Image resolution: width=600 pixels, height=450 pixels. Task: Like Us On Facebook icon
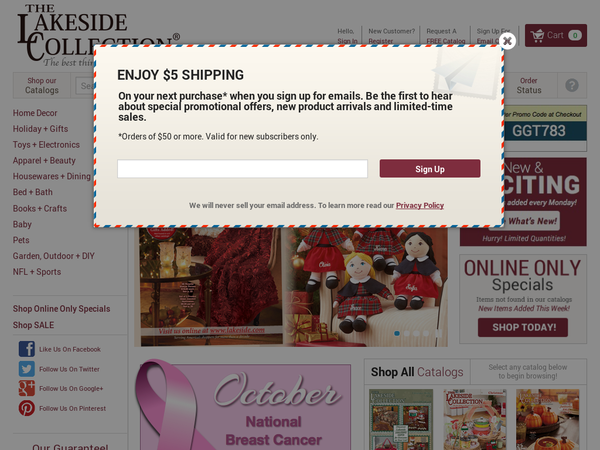[x=27, y=349]
